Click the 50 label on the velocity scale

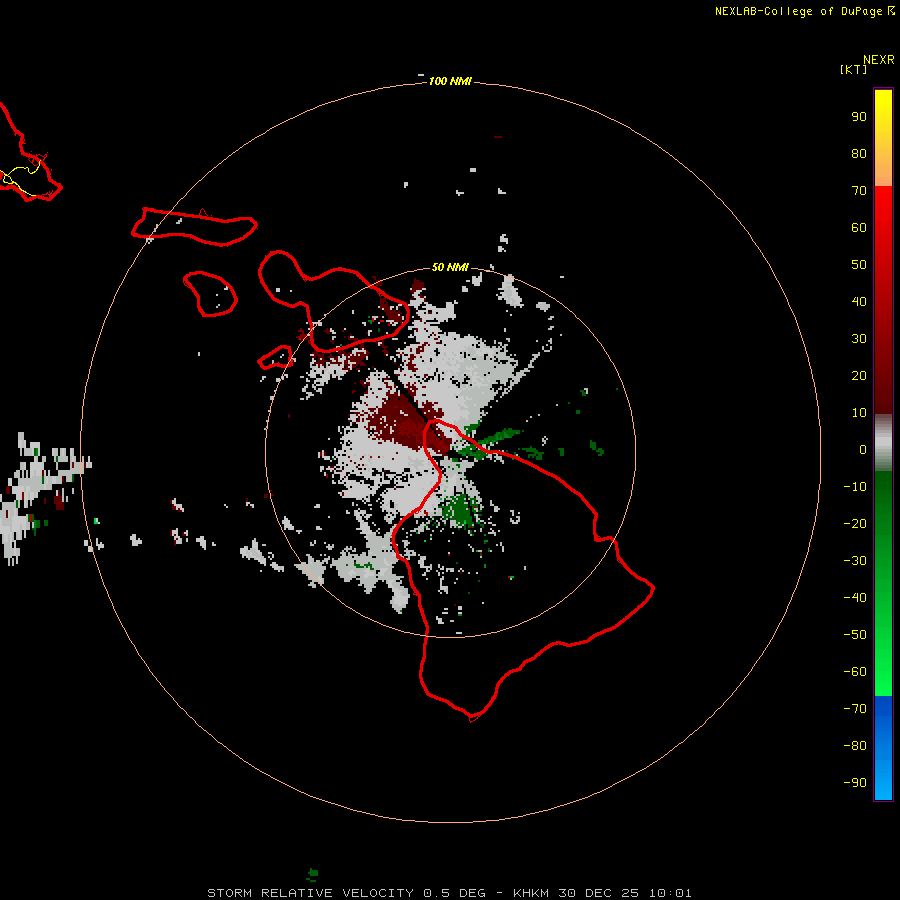coord(859,265)
